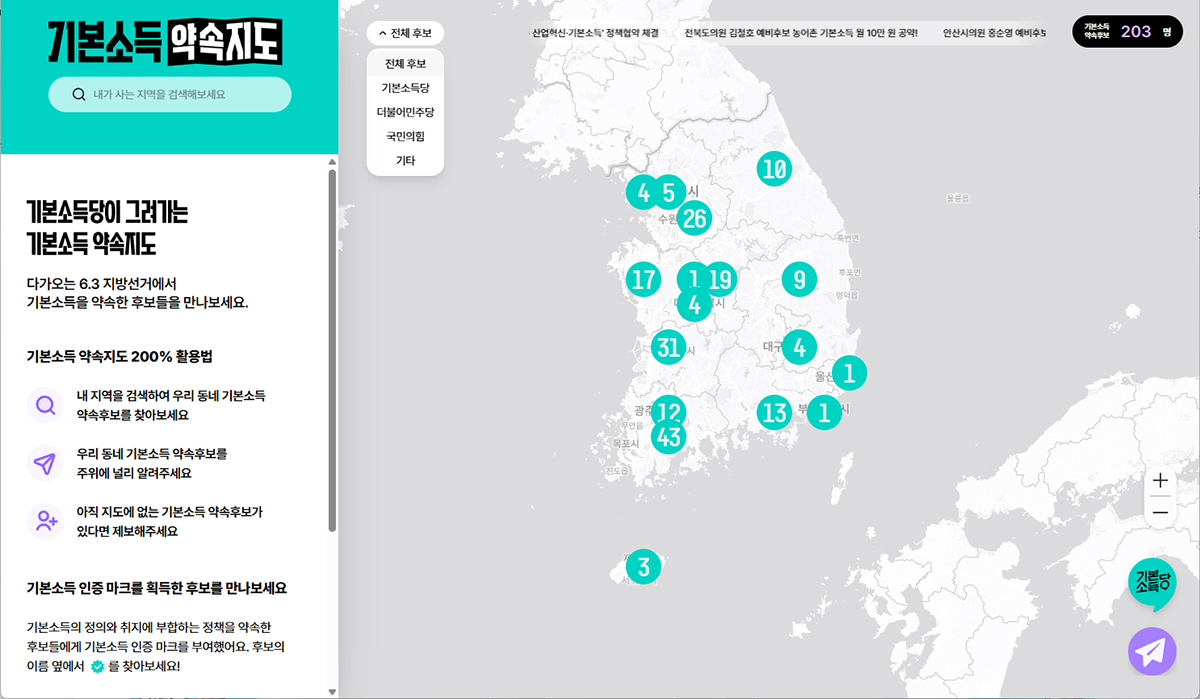Choose 기본소득당 from the party filter

tap(405, 88)
